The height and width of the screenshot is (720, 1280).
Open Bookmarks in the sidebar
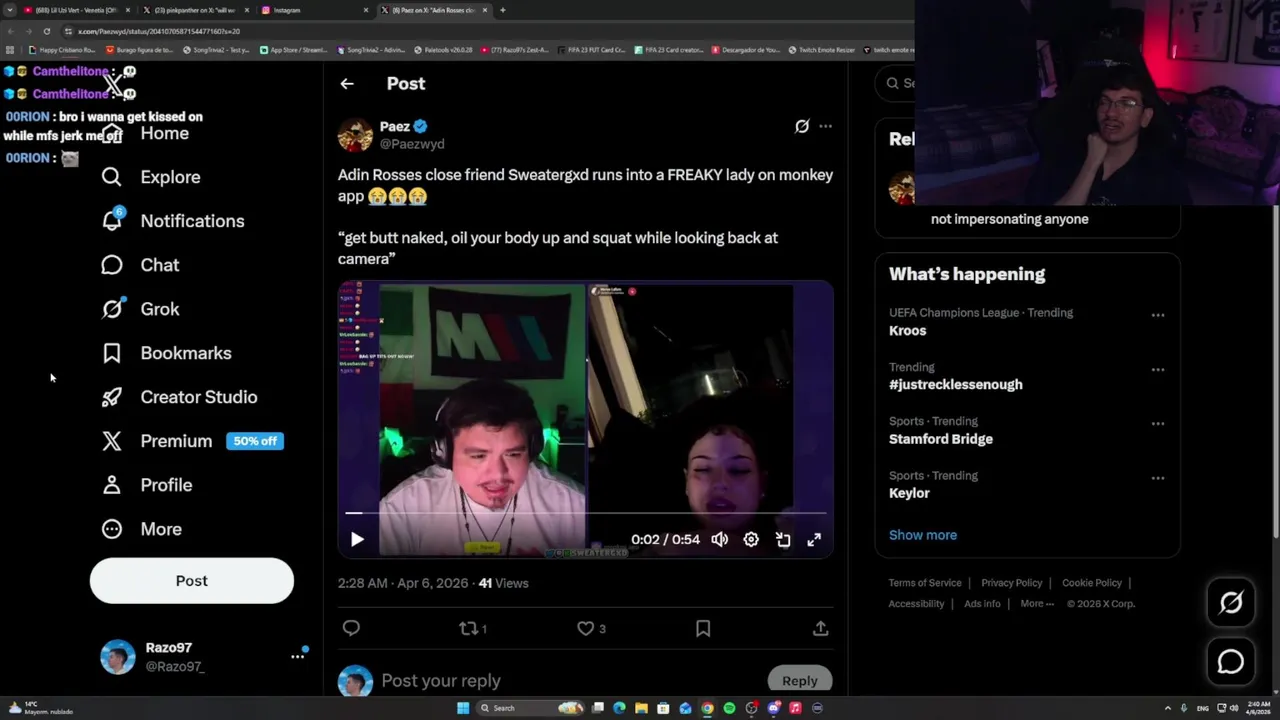click(x=166, y=353)
